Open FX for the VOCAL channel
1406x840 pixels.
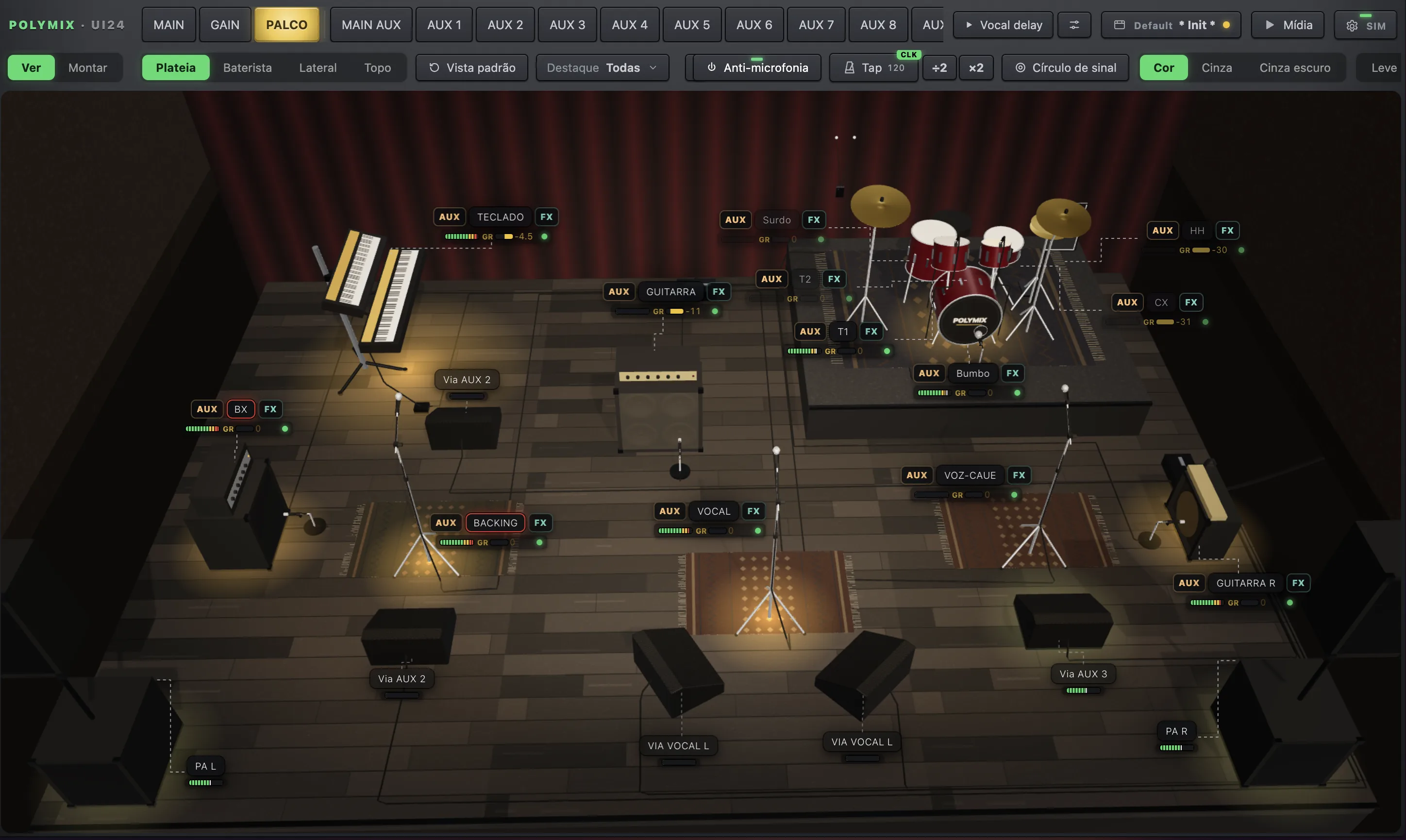point(753,511)
